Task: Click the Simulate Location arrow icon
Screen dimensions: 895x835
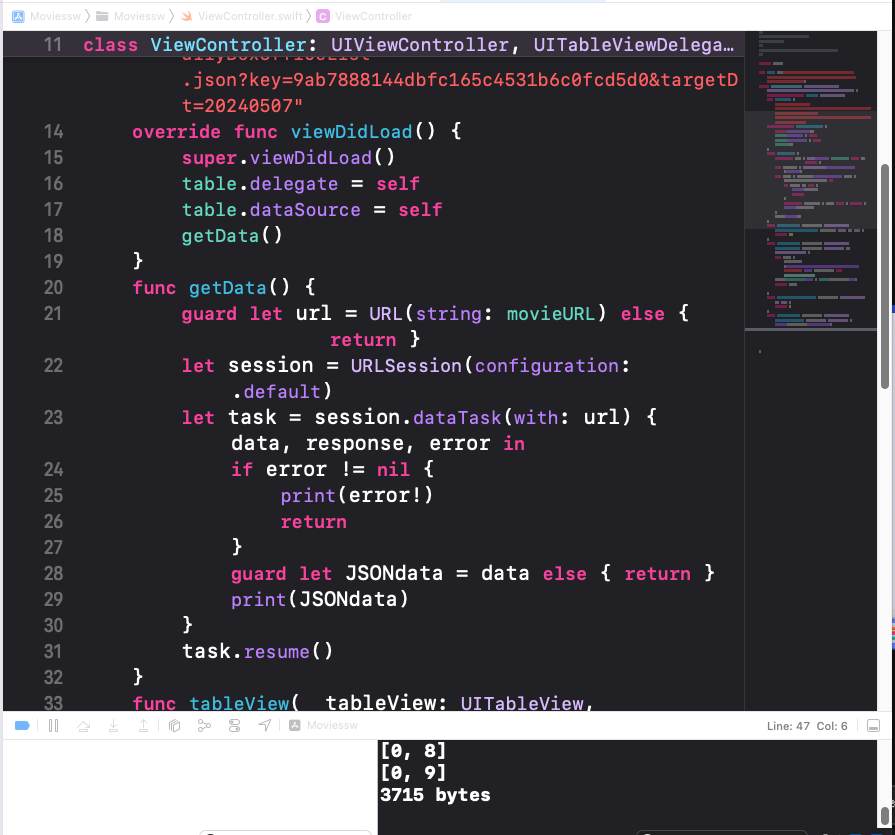Action: coord(265,725)
